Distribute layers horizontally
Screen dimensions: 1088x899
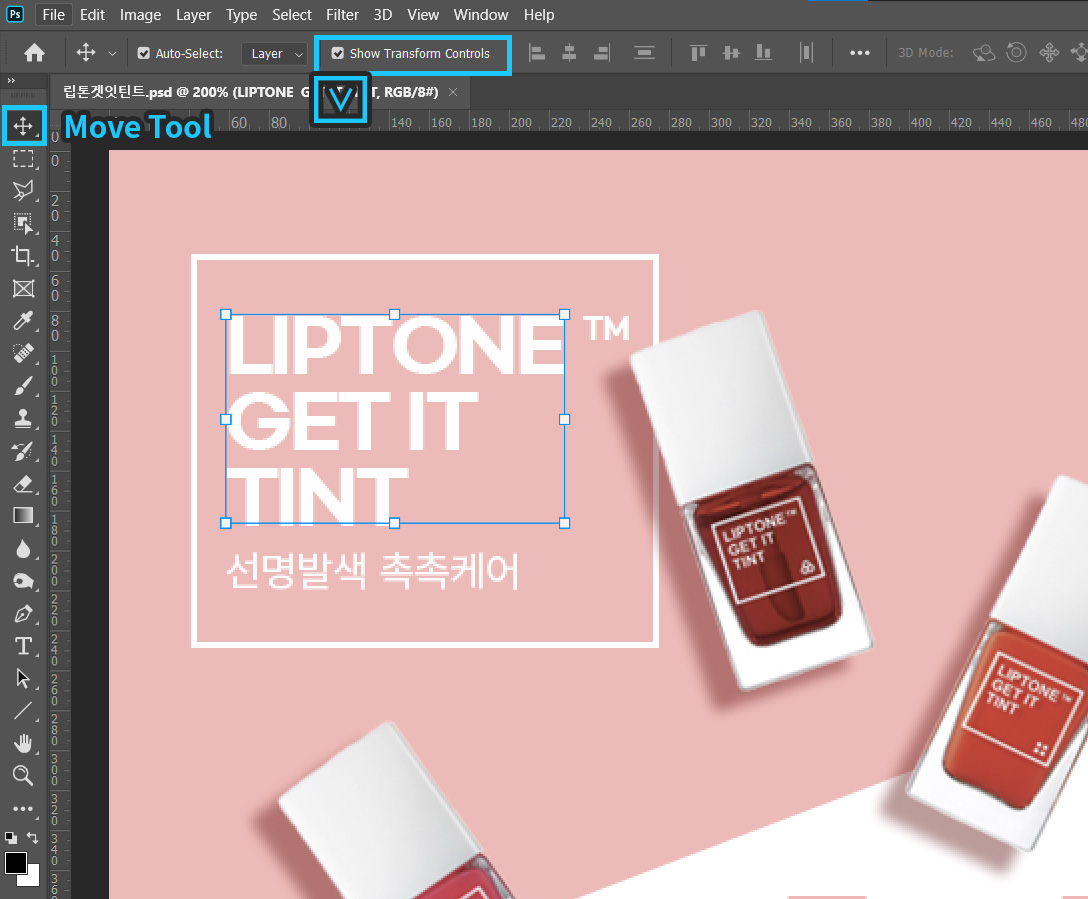point(806,53)
